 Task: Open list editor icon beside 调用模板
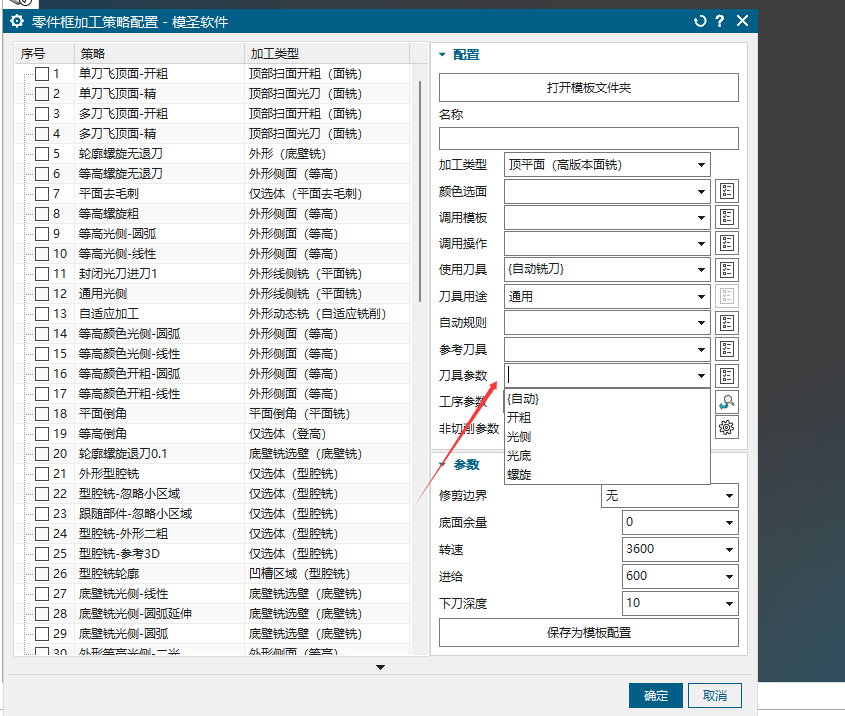[x=726, y=217]
